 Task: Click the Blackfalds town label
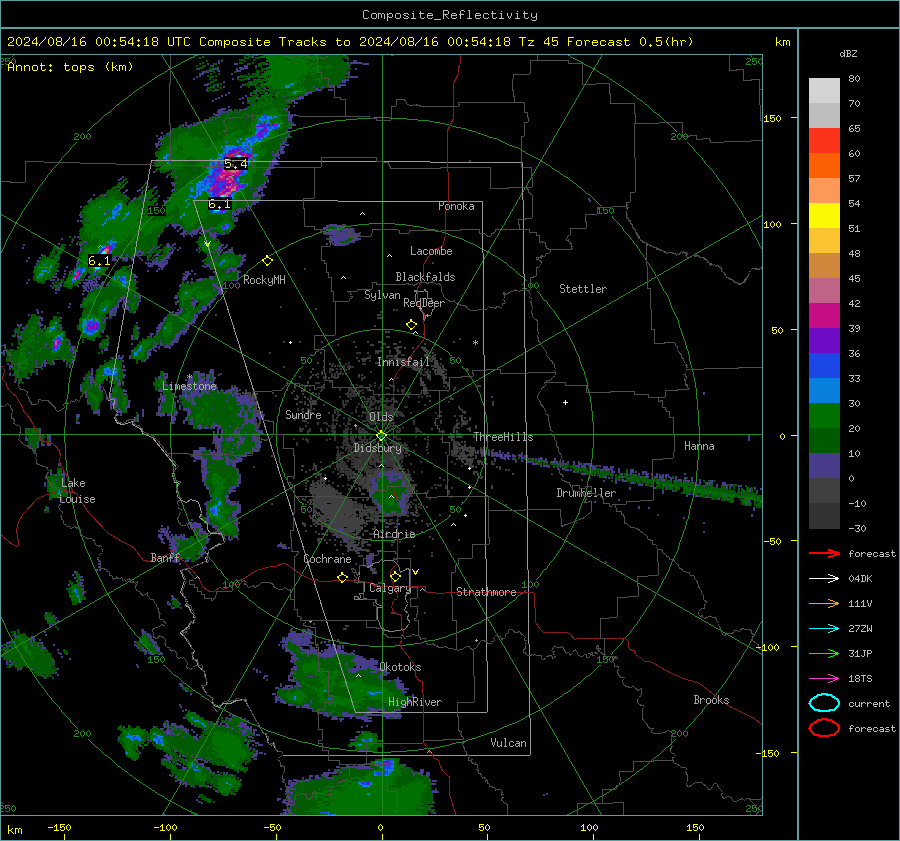(x=425, y=277)
